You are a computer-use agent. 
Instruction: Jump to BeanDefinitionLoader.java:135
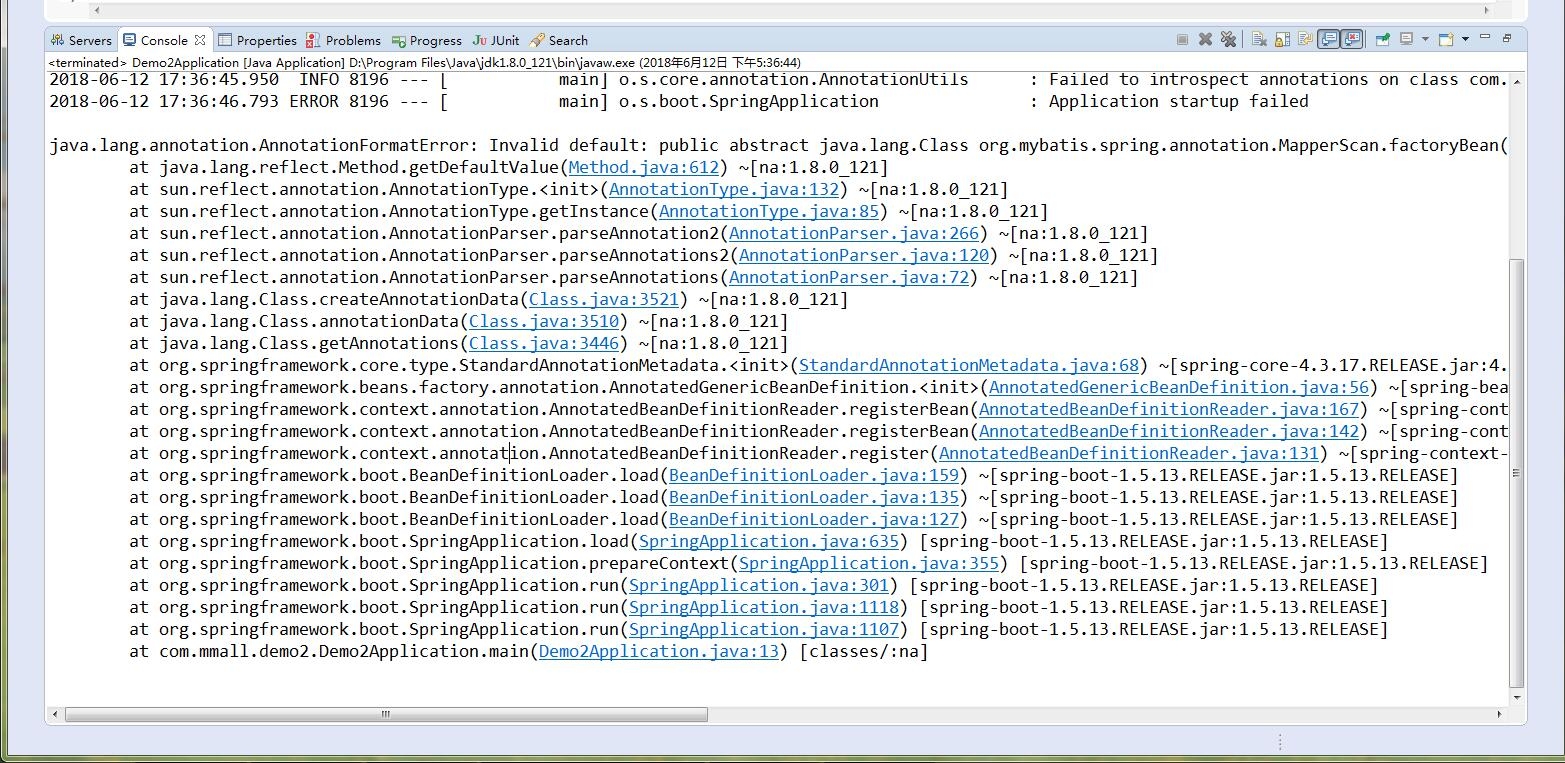[x=814, y=497]
